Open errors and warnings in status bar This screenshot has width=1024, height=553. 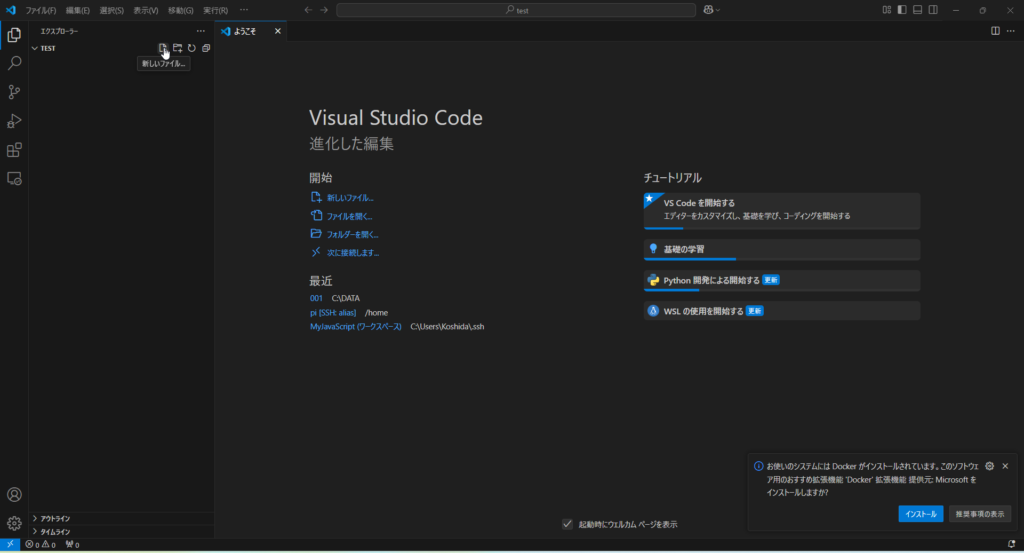(40, 544)
